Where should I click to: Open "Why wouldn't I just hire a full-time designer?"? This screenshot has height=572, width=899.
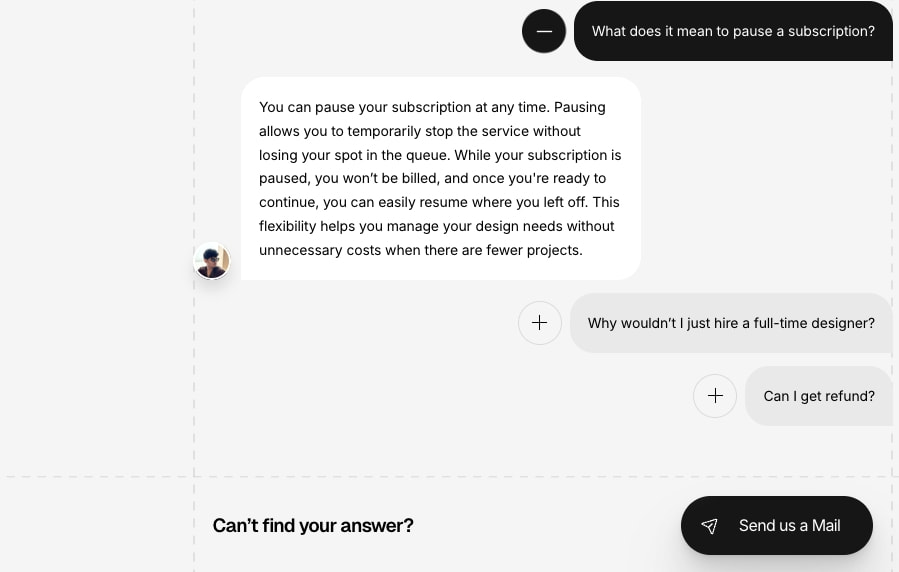[731, 323]
